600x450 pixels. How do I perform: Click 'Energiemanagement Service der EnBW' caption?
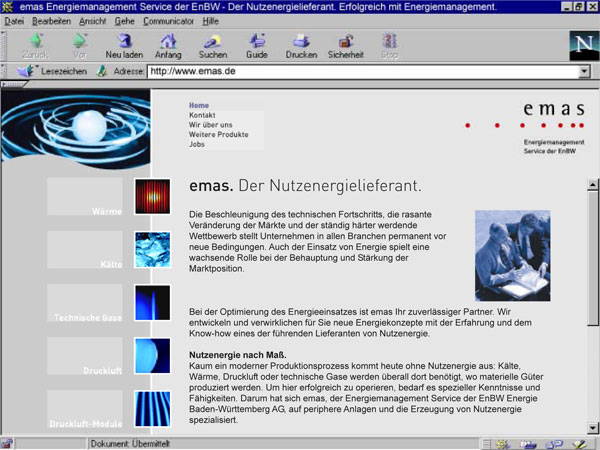554,147
